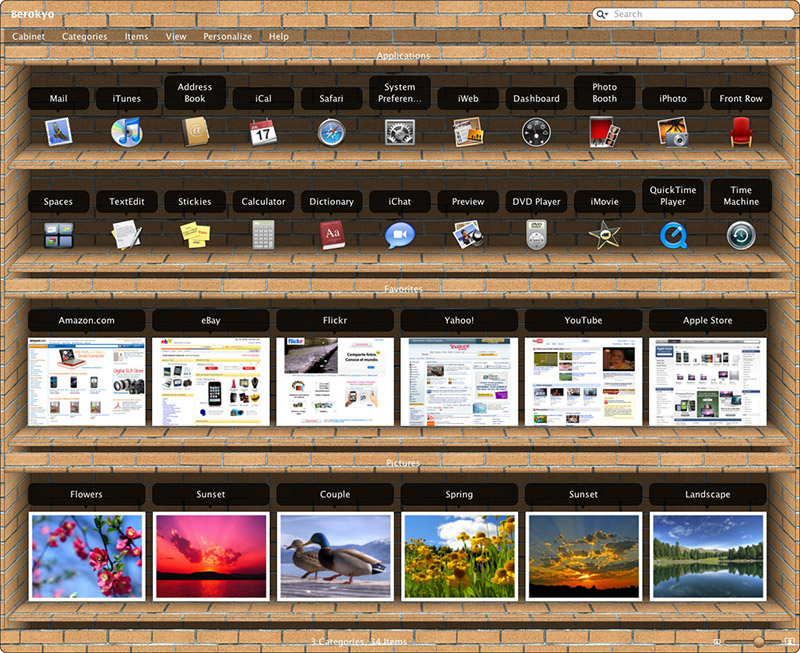Screen dimensions: 800x653
Task: Open the Stickies yellow notes icon
Action: click(x=195, y=235)
